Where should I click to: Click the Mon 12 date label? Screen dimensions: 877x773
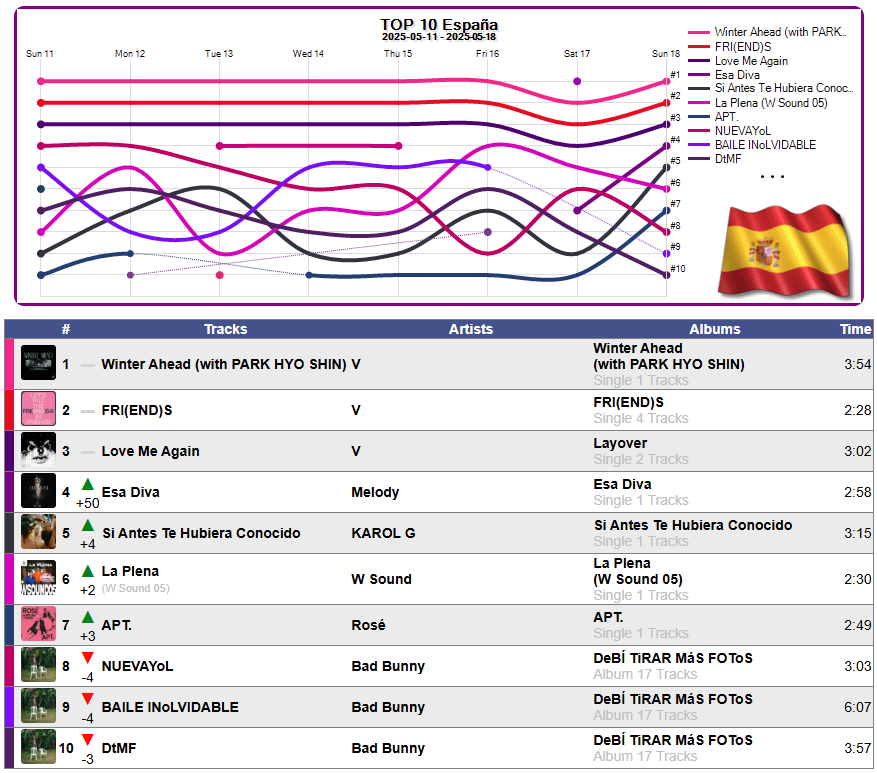(130, 54)
